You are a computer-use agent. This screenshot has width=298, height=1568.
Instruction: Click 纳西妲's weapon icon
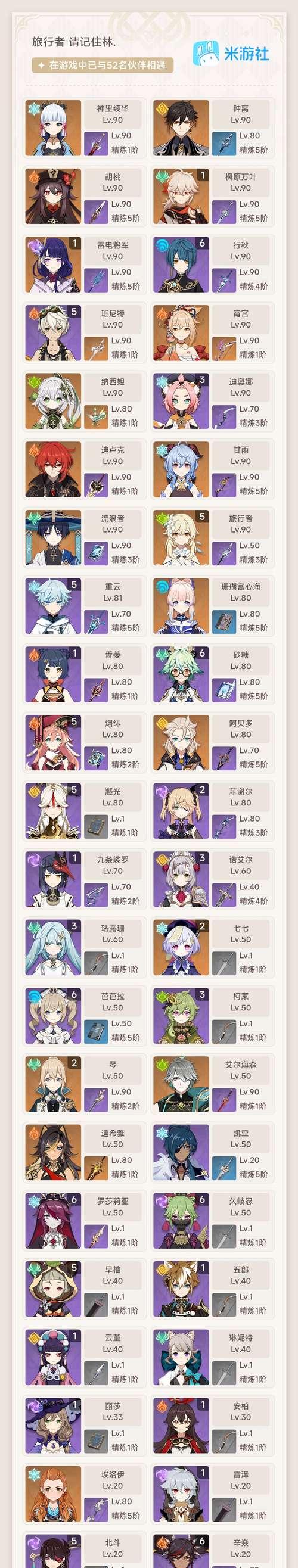click(96, 416)
